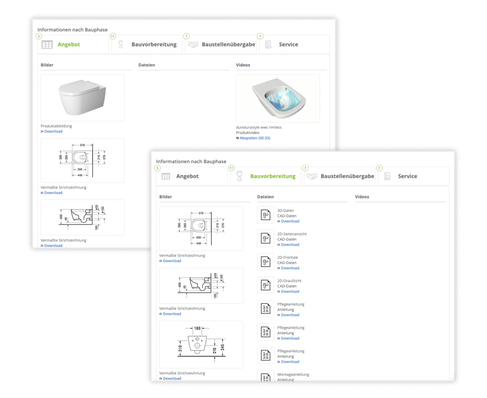Viewport: 487px width, 398px height.
Task: Download the 2D-Draufsicht CAD file
Action: [290, 291]
